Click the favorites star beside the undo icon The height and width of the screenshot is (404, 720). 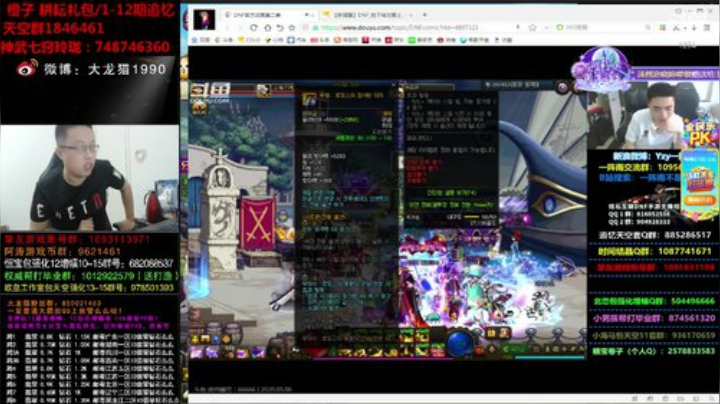coord(292,28)
